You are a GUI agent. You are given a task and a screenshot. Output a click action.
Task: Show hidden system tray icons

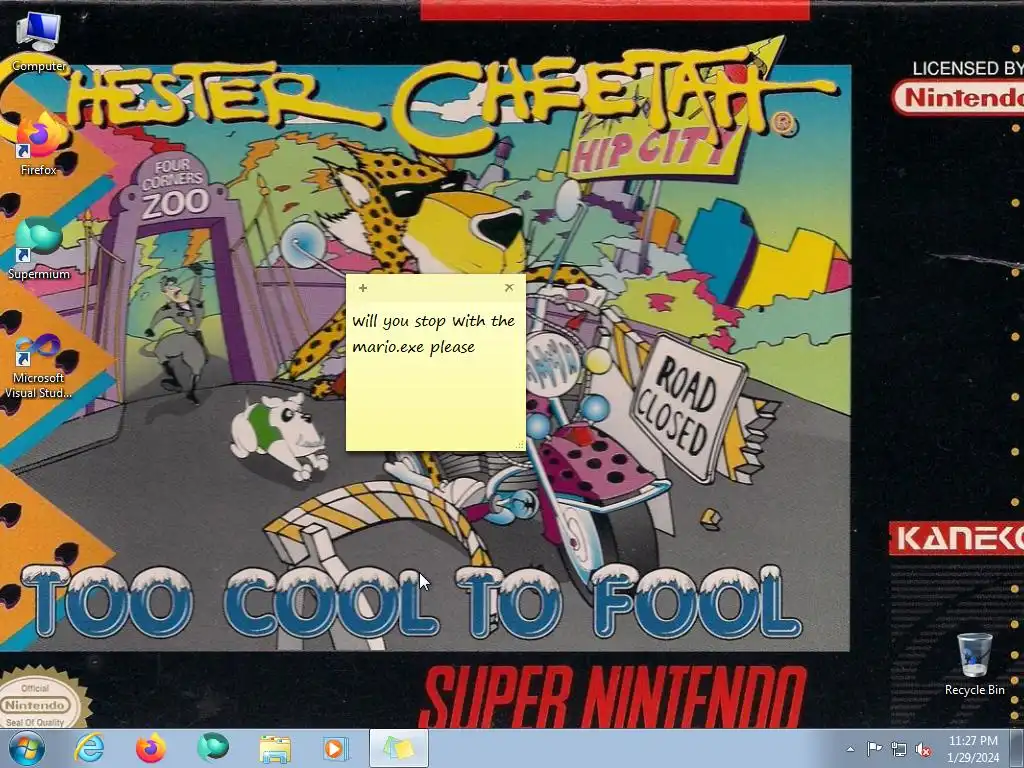point(850,749)
